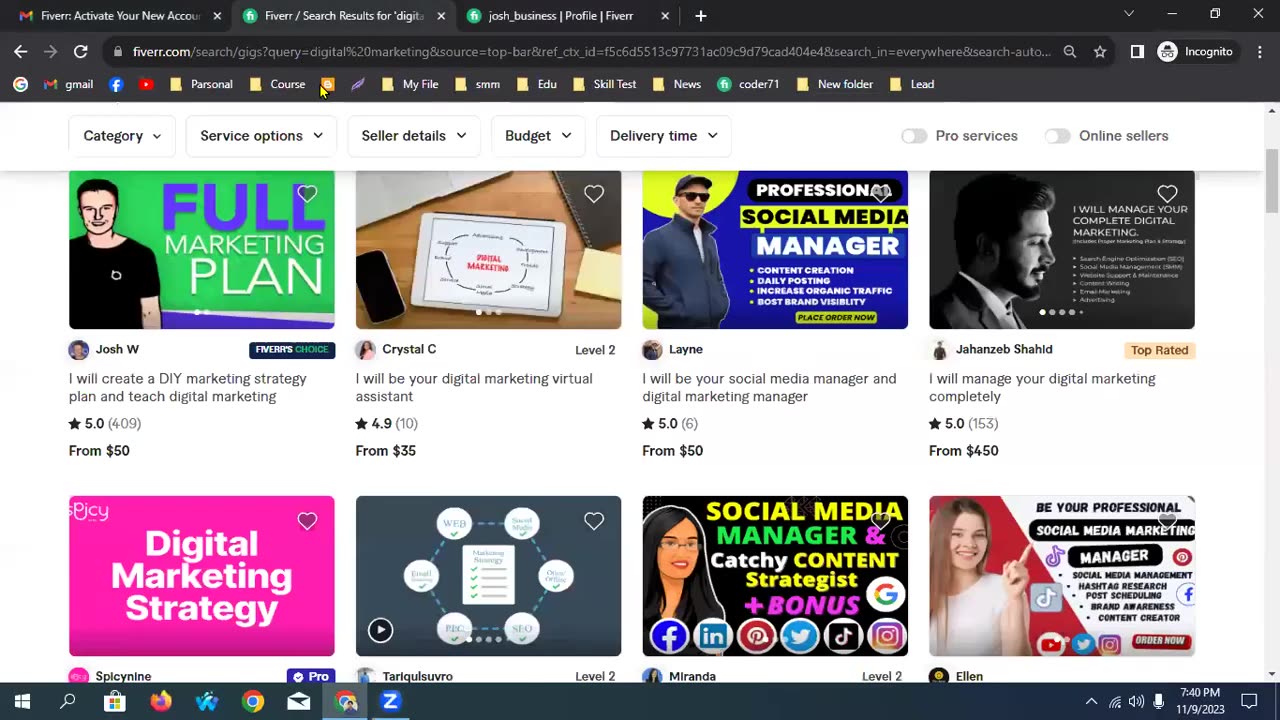Click the clock showing 7:40 PM
1280x720 pixels.
(x=1200, y=692)
